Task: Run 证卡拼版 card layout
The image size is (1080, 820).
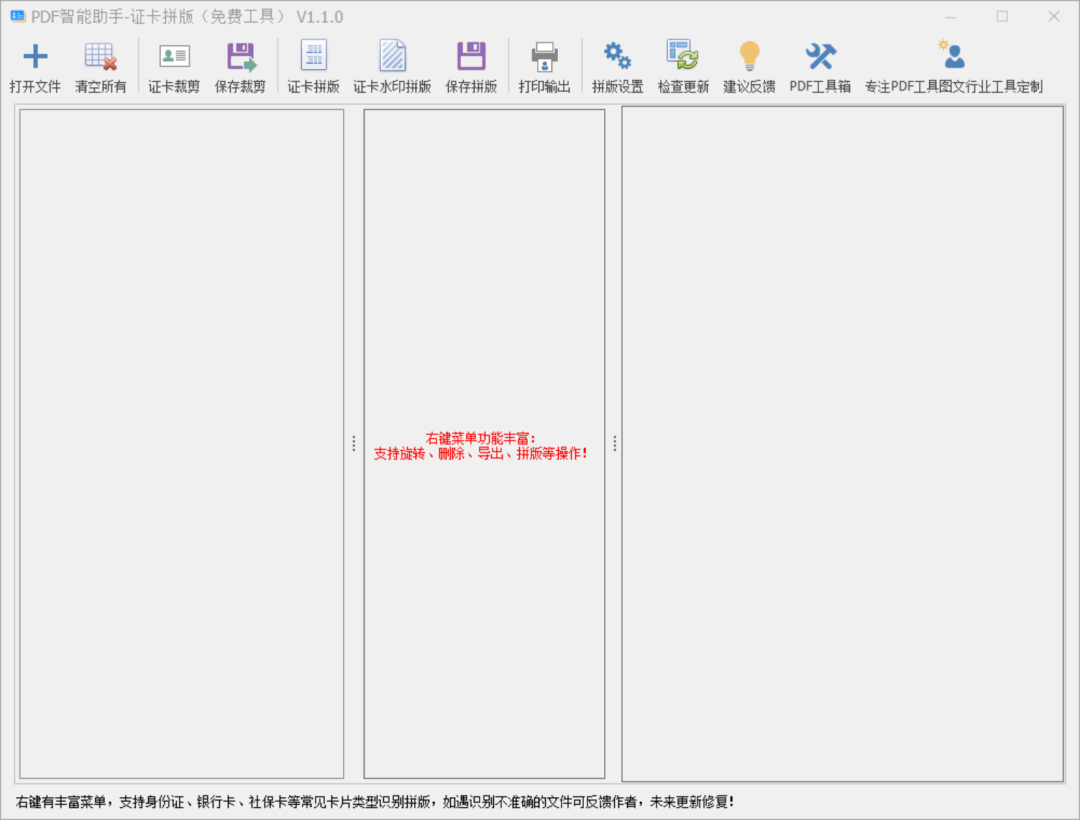Action: click(x=313, y=57)
